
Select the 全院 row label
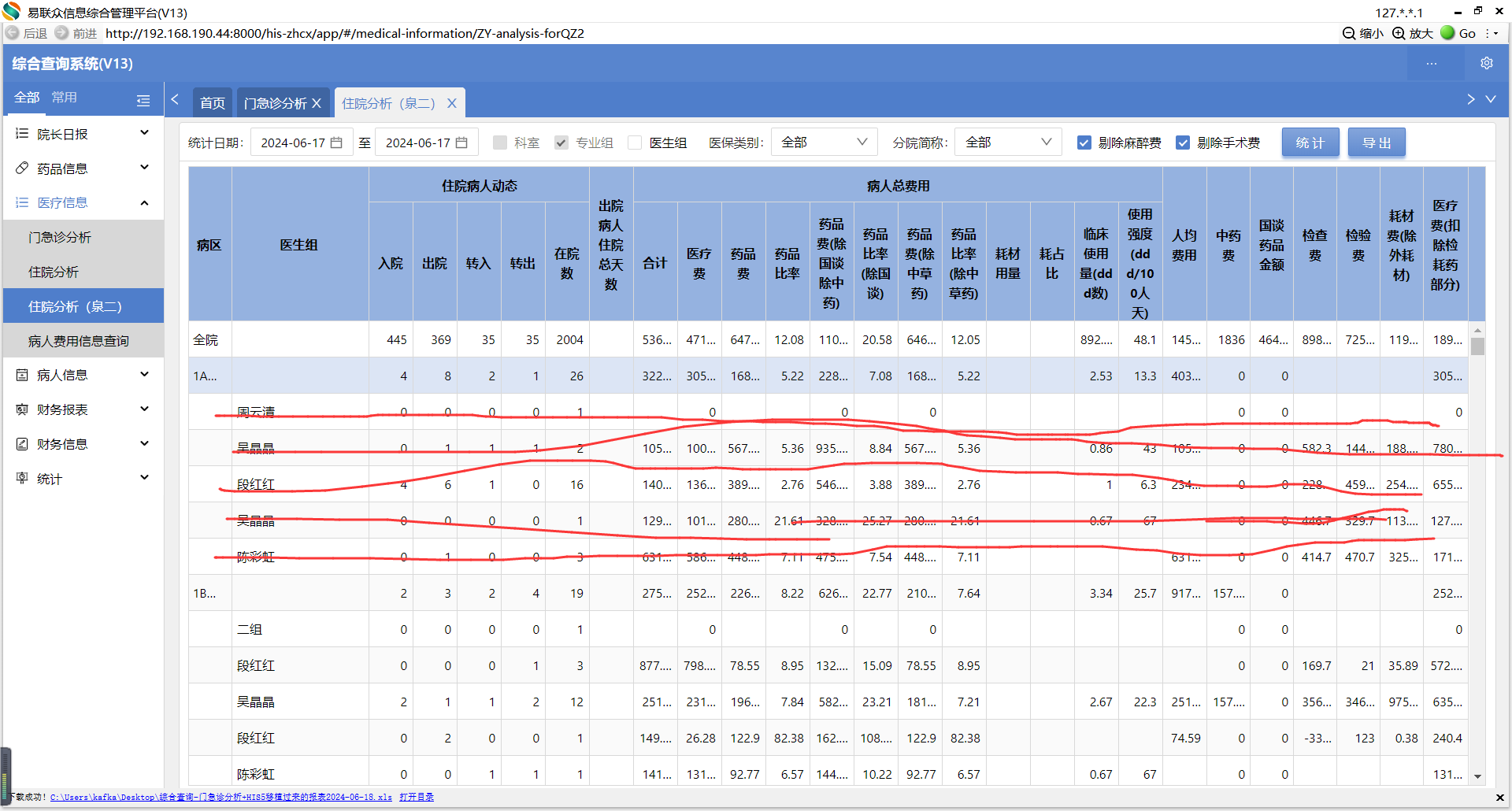pos(206,340)
